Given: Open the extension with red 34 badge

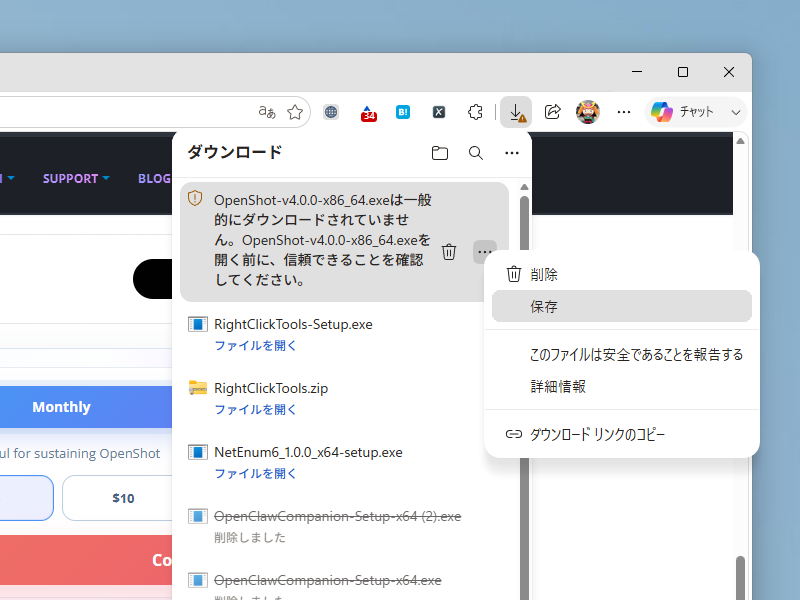Looking at the screenshot, I should coord(368,113).
